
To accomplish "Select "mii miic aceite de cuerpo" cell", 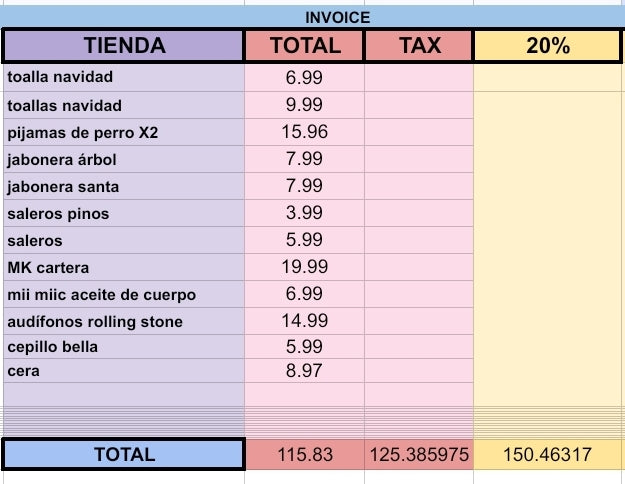I will [x=124, y=294].
